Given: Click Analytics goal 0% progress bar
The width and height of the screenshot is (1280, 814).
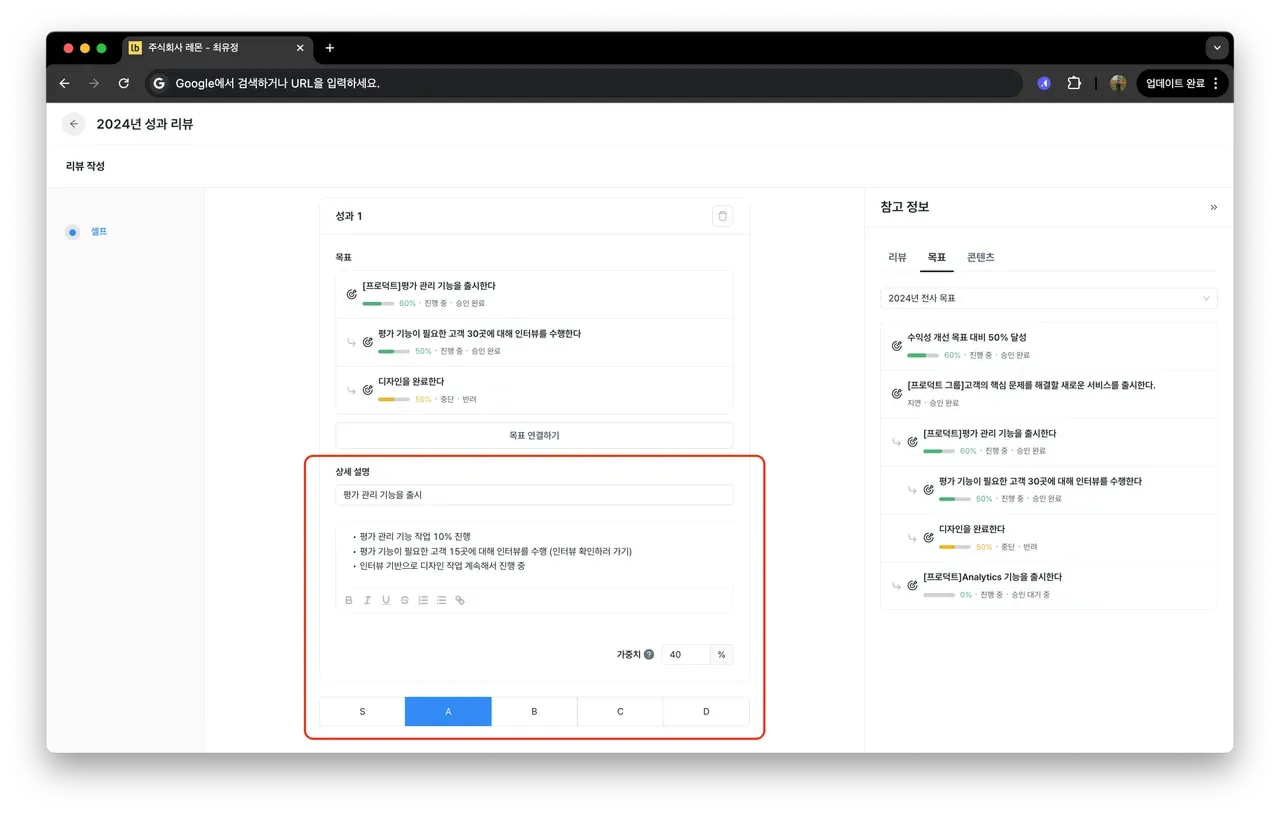Looking at the screenshot, I should tap(938, 595).
